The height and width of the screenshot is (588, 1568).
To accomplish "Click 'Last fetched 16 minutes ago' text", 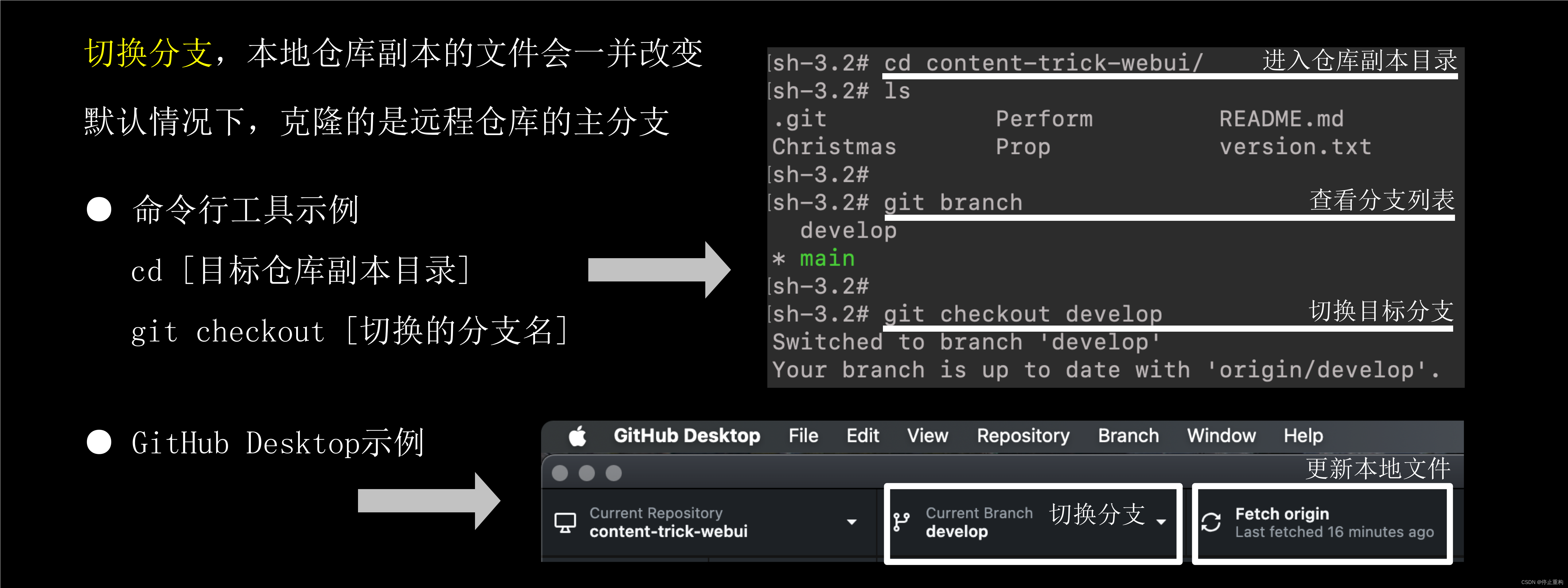I will pyautogui.click(x=1334, y=532).
